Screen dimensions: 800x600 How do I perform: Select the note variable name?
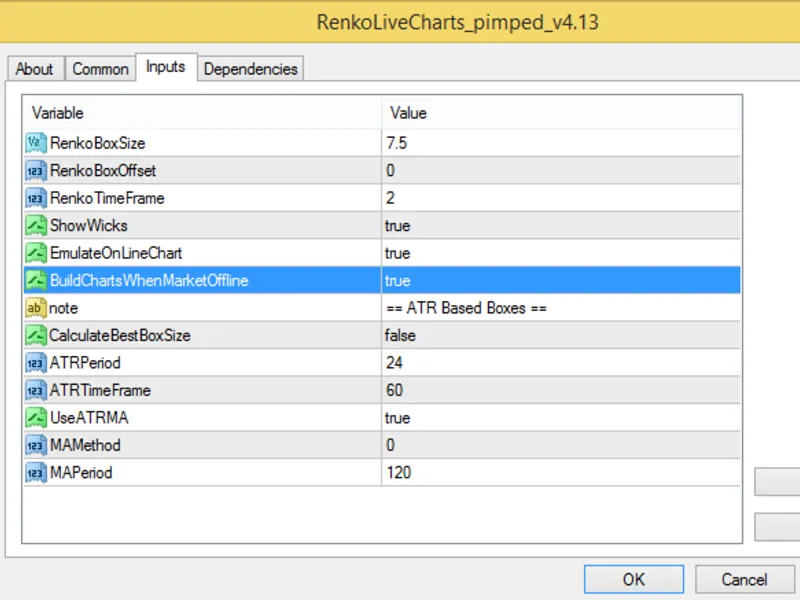(63, 308)
